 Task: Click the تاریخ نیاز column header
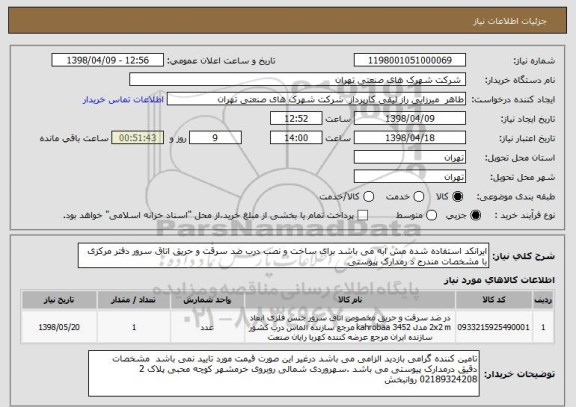click(x=59, y=300)
